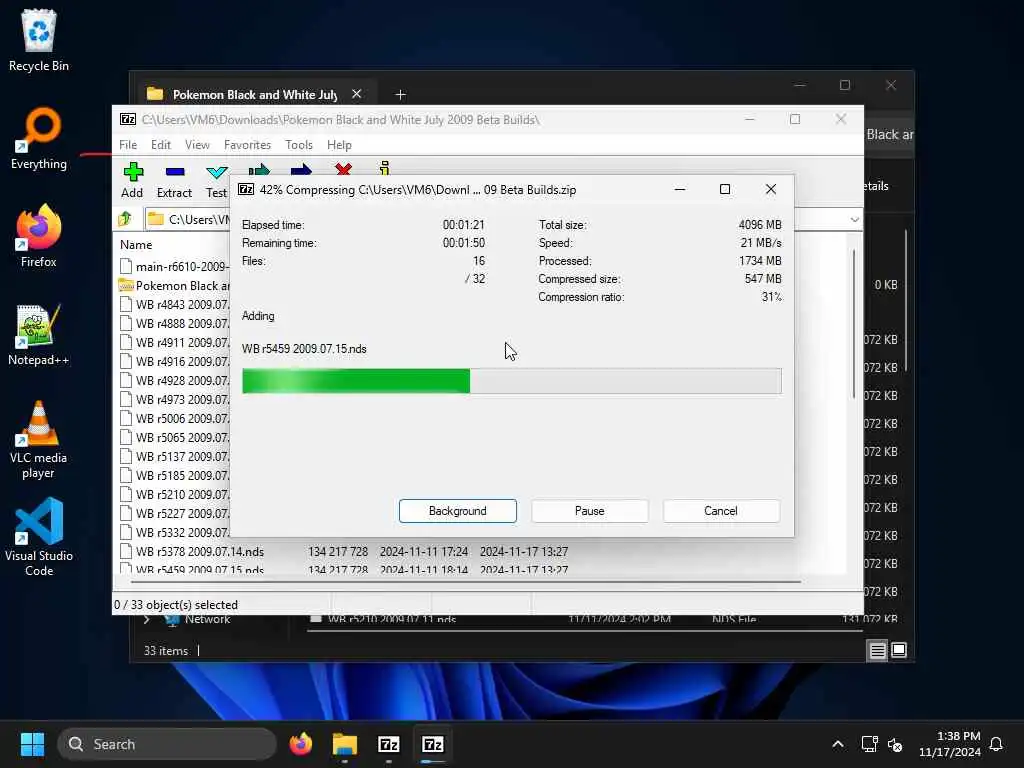The image size is (1024, 768).
Task: Click the Windows Start button
Action: 32,744
